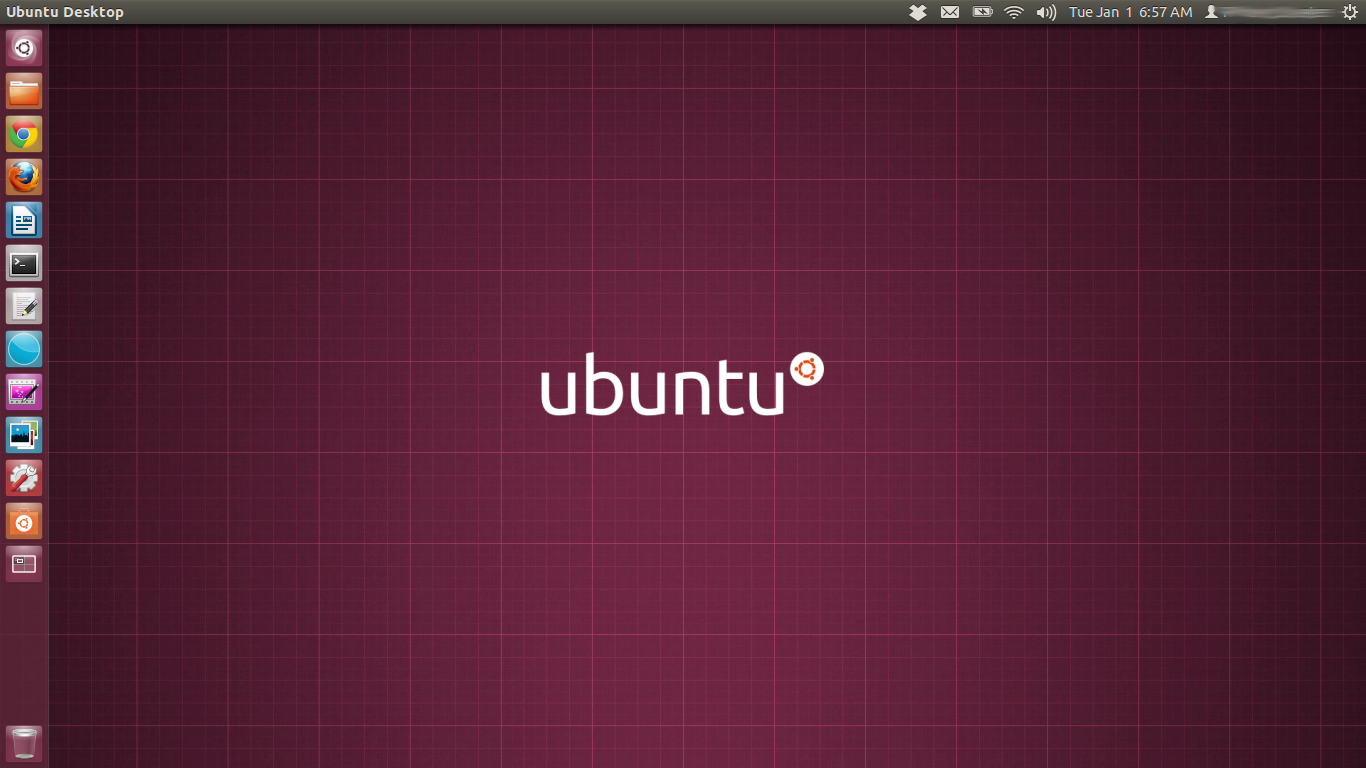Open the Workspace Switcher
Screen dimensions: 1366x768
(x=24, y=564)
